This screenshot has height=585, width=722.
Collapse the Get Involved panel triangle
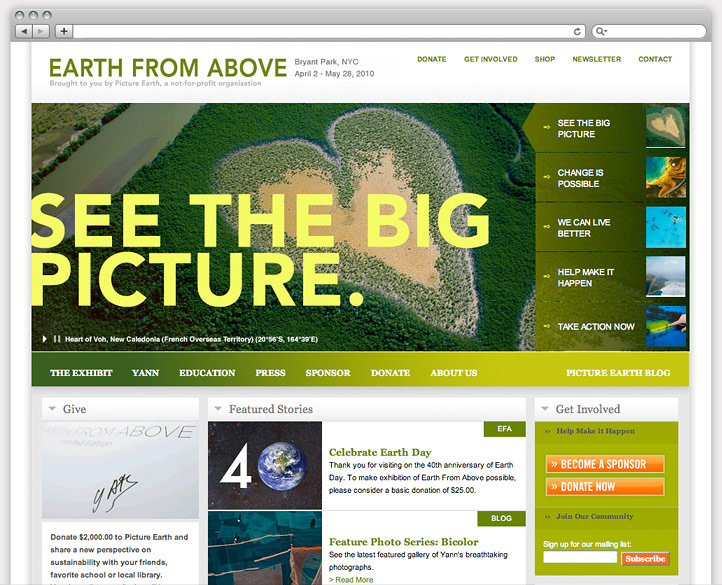click(545, 409)
